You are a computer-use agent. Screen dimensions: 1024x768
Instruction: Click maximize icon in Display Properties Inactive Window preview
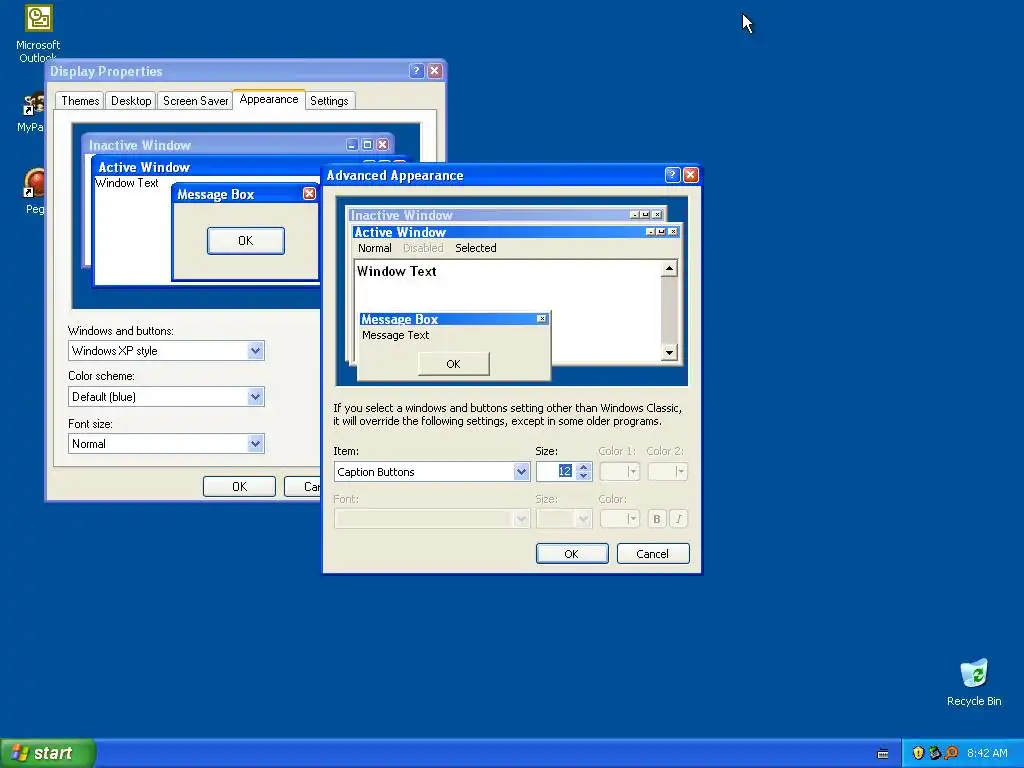click(367, 144)
